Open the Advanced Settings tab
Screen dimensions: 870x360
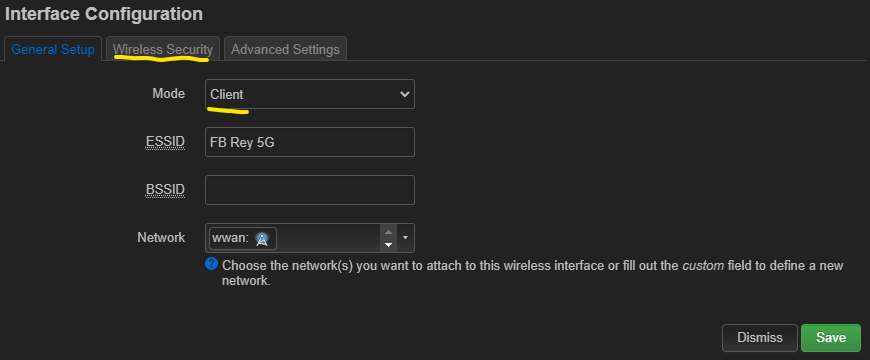pyautogui.click(x=285, y=49)
